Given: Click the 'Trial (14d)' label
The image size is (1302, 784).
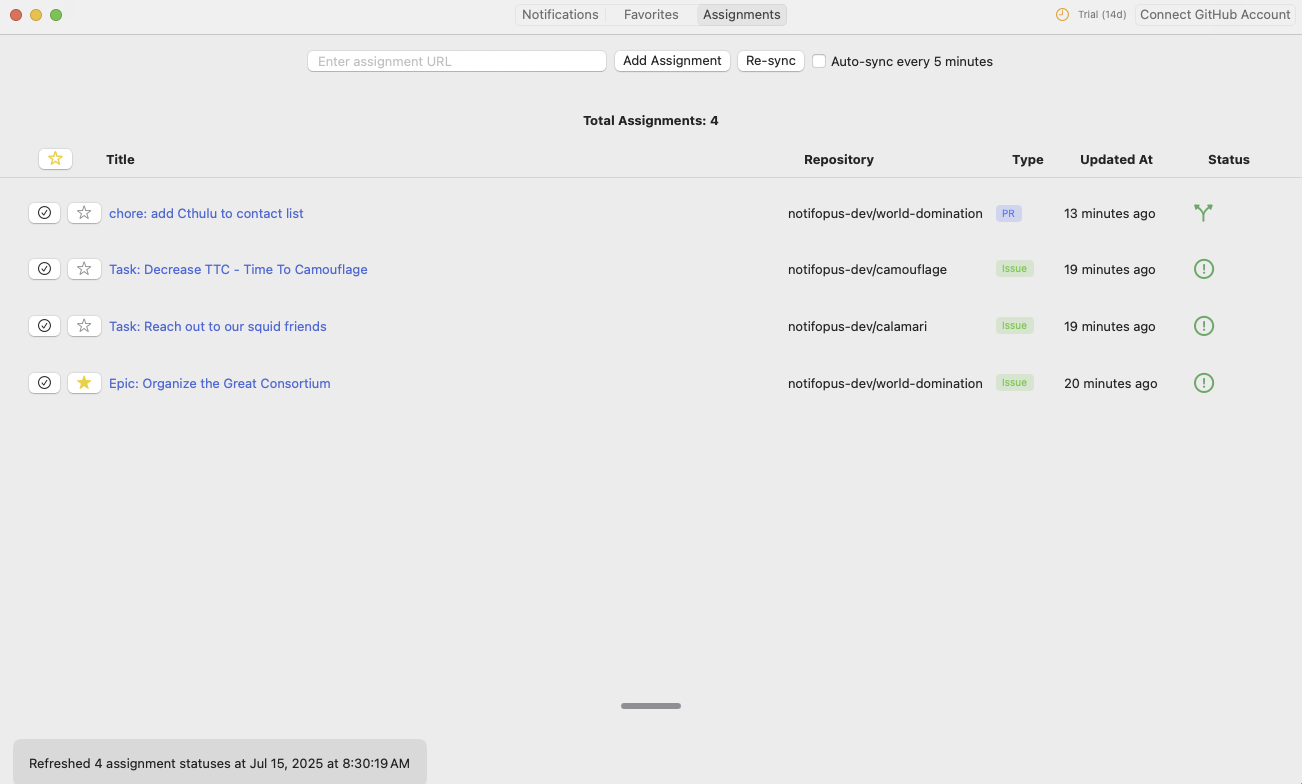Looking at the screenshot, I should tap(1102, 15).
